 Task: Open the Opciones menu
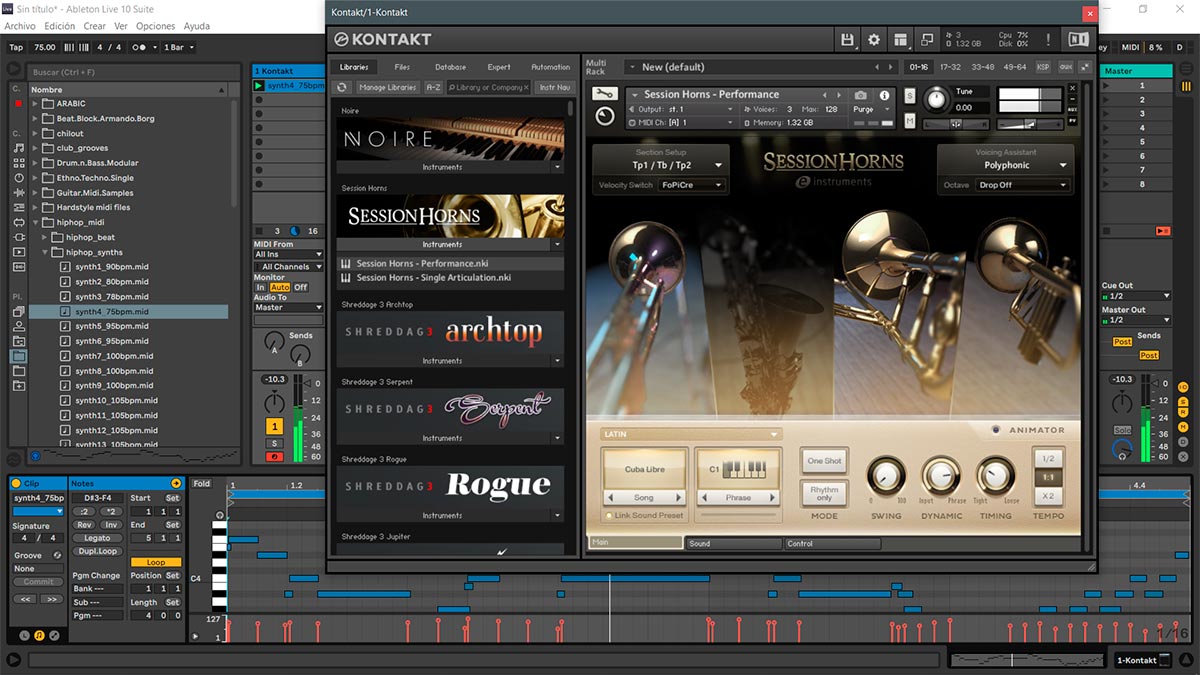point(155,26)
